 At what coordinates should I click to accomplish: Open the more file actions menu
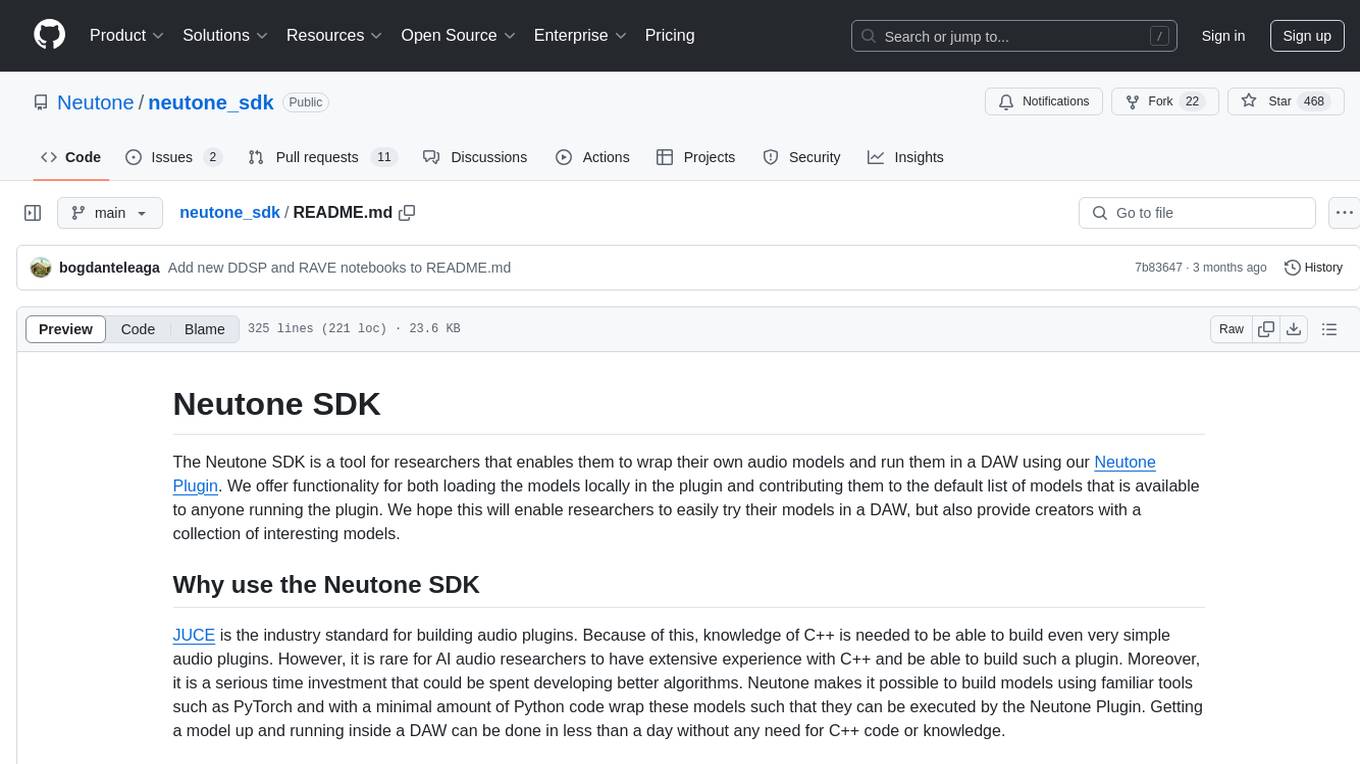[x=1344, y=213]
